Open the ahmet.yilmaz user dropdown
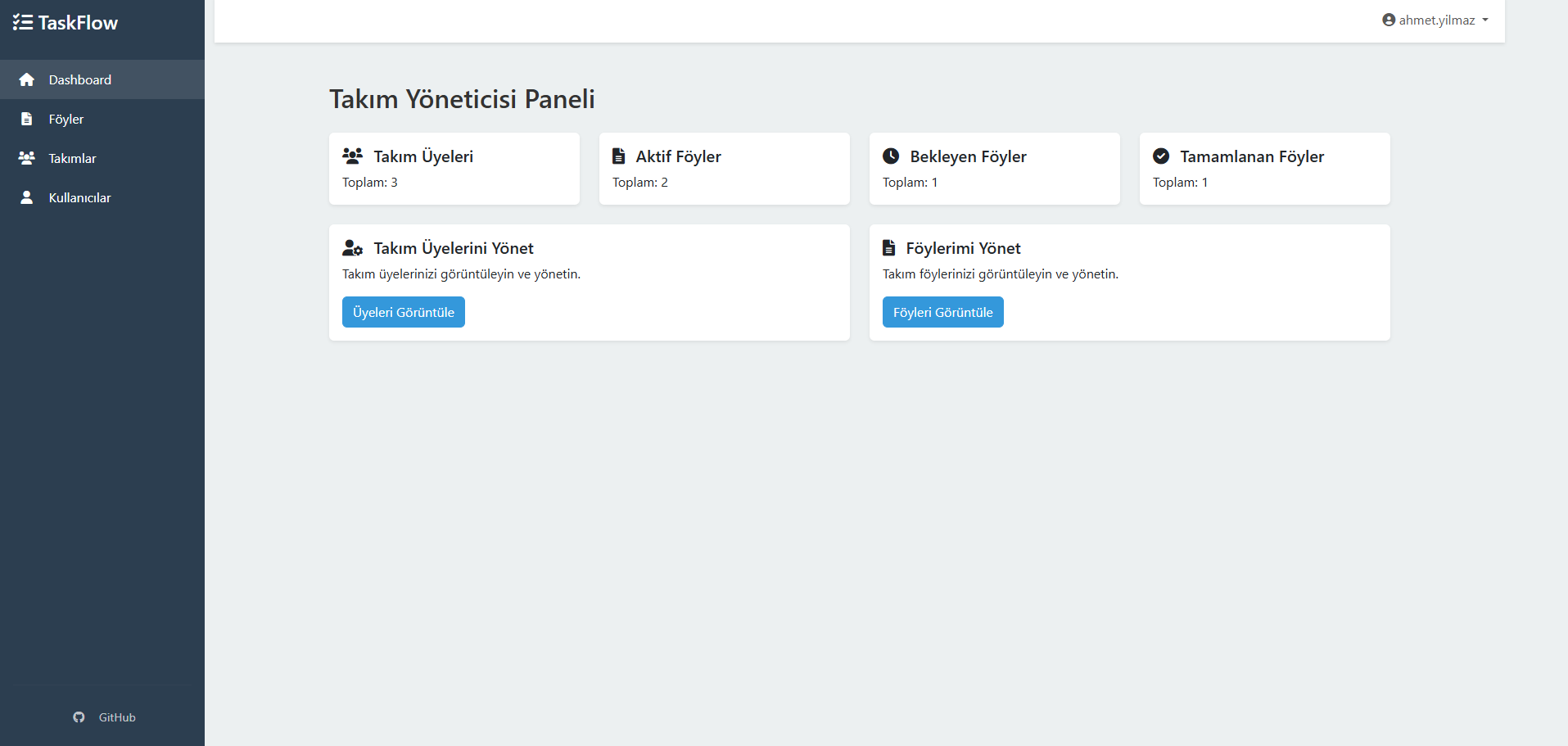The height and width of the screenshot is (746, 1568). pyautogui.click(x=1436, y=20)
